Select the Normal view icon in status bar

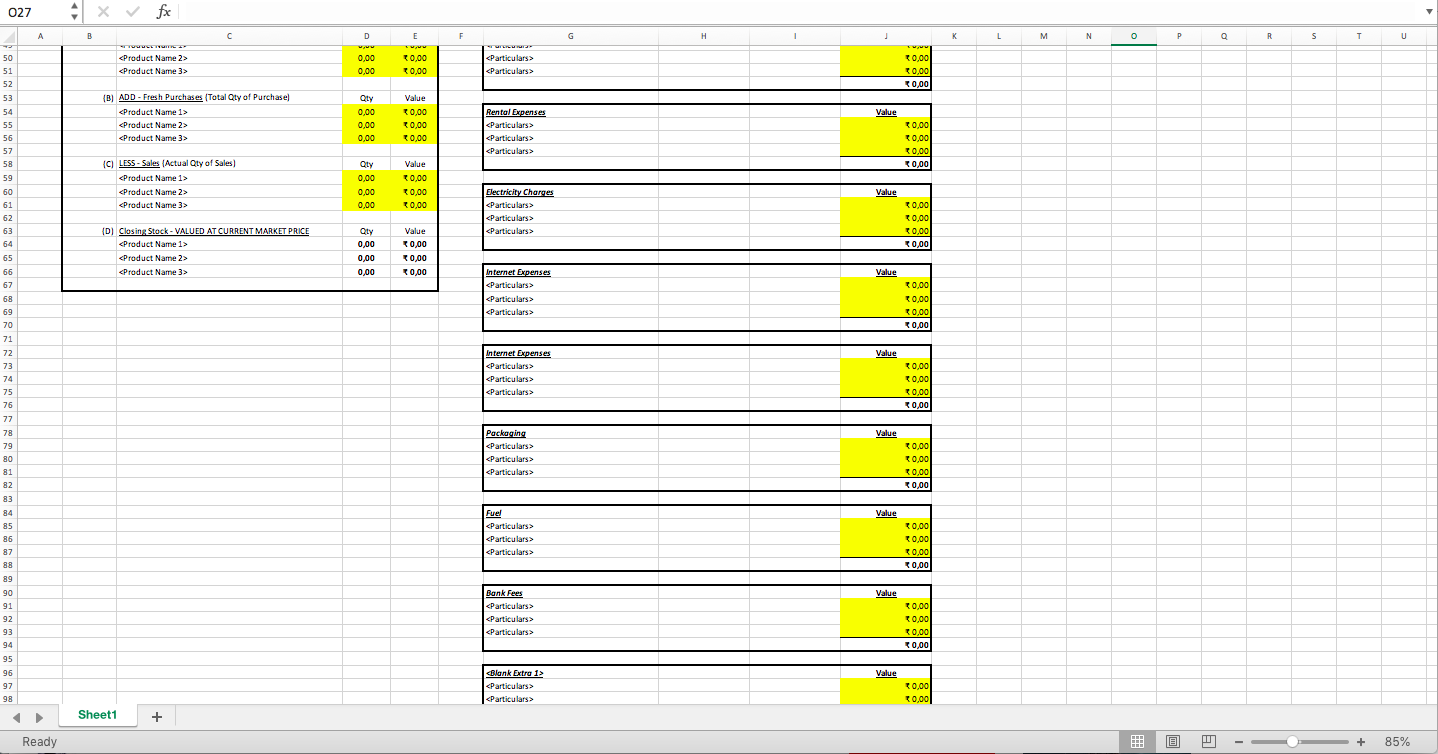tap(1138, 741)
